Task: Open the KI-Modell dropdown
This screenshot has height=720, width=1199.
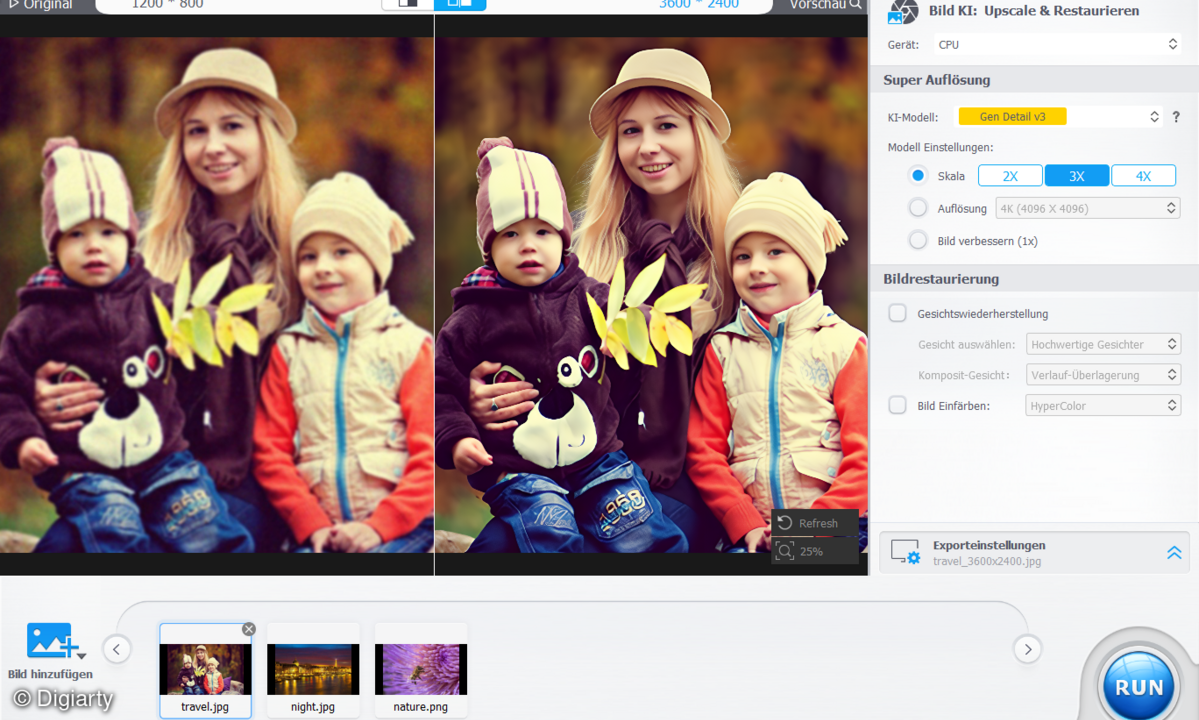Action: [1060, 116]
